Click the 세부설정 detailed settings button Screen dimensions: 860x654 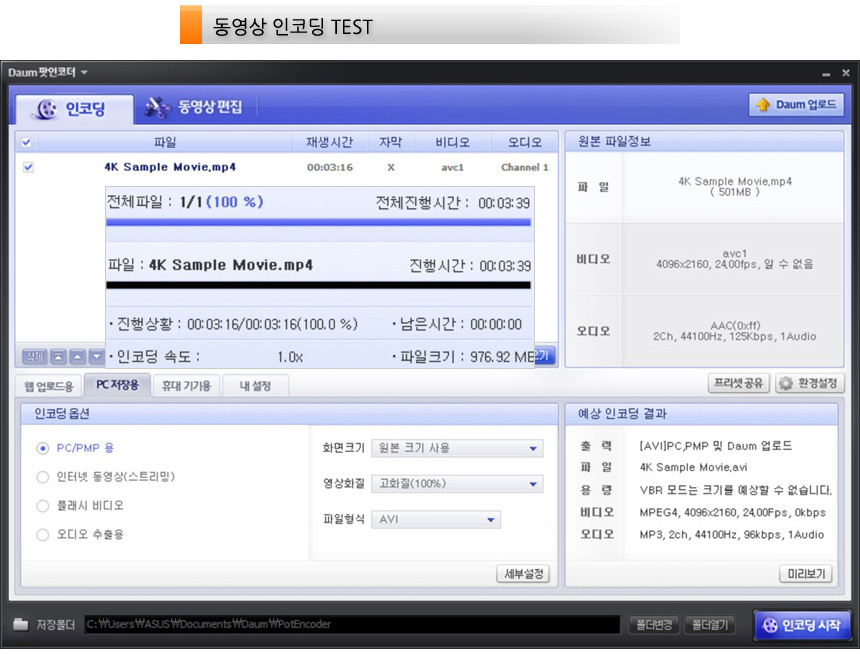tap(523, 574)
